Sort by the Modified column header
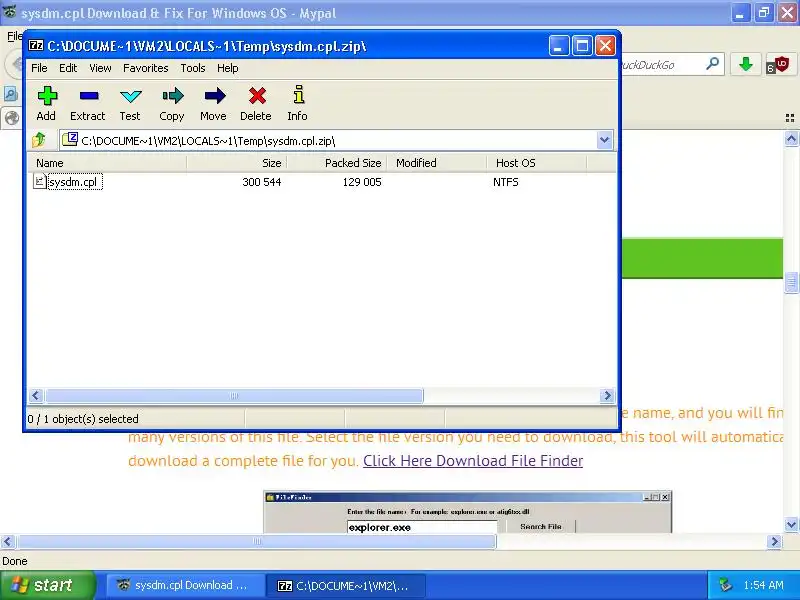Image resolution: width=800 pixels, height=600 pixels. click(437, 163)
